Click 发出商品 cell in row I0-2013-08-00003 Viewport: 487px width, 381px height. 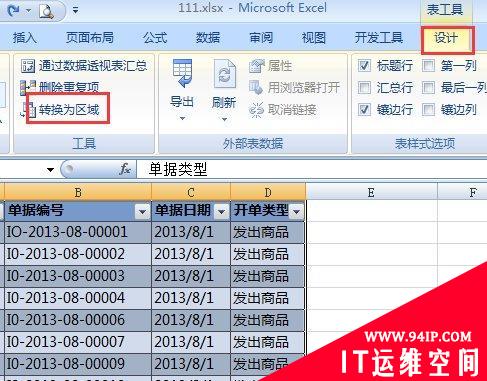(268, 276)
